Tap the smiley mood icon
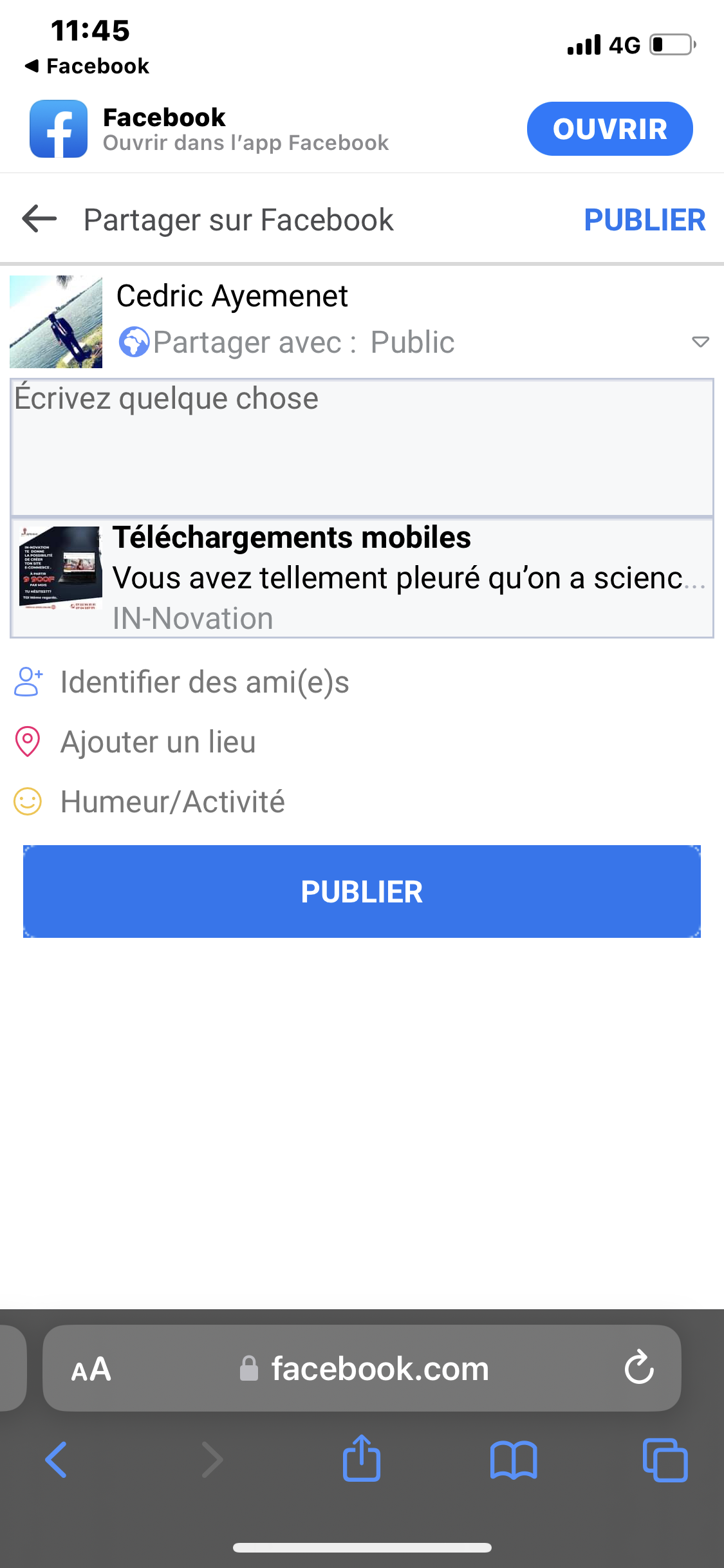The height and width of the screenshot is (1568, 724). (x=28, y=802)
